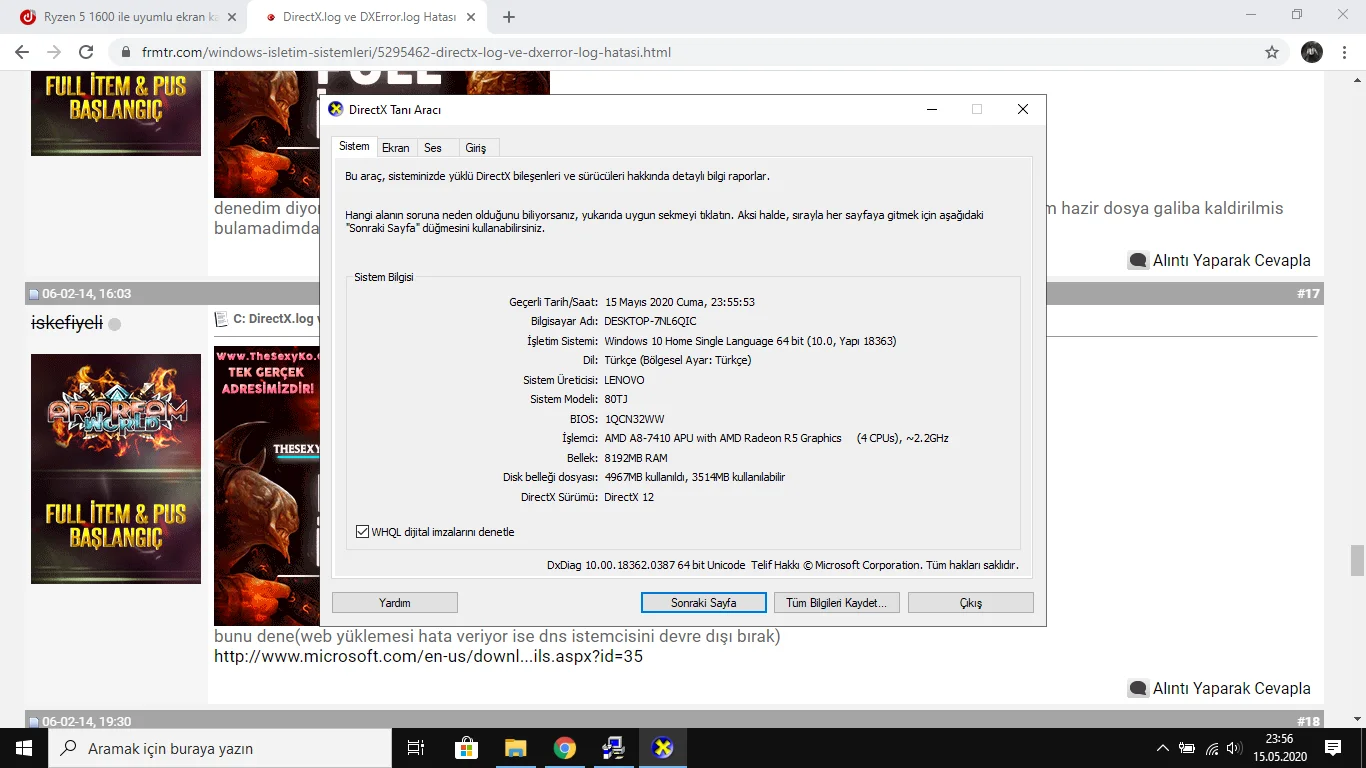Click the post title C: DirectX.log
Image resolution: width=1366 pixels, height=768 pixels.
pos(274,319)
